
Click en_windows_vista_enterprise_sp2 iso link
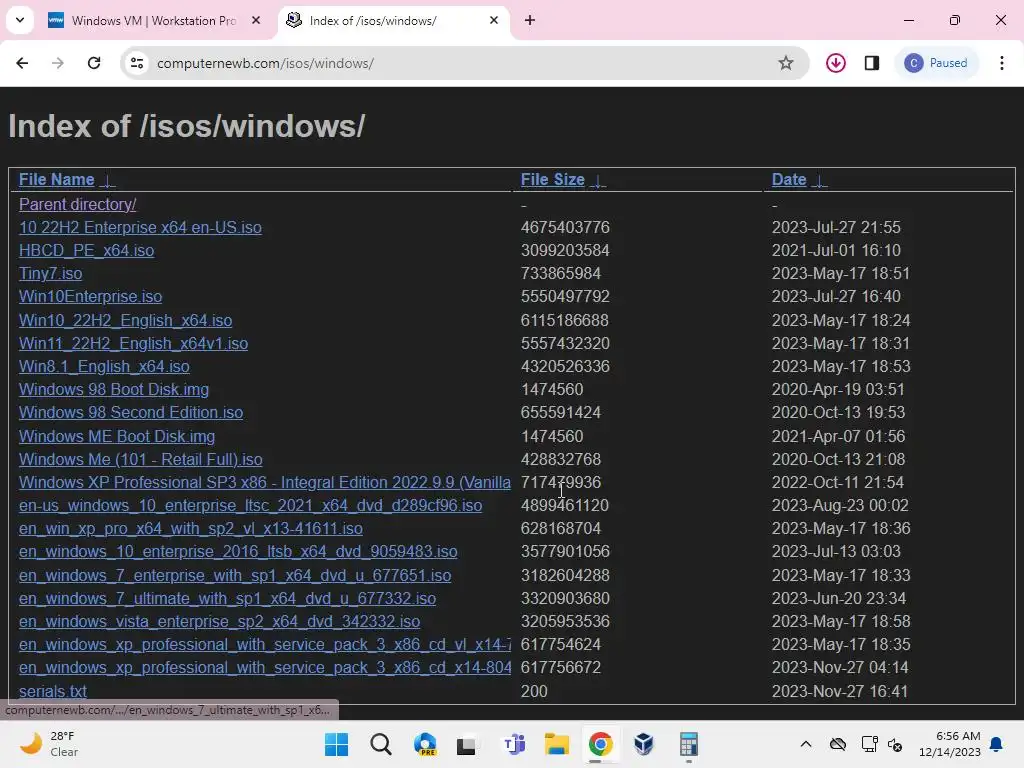coord(219,622)
